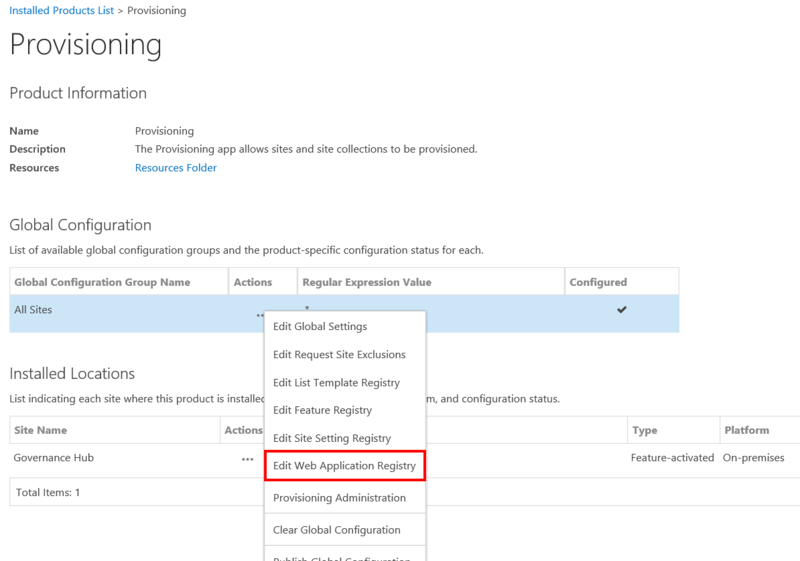
Task: Click the Type column header
Action: coord(644,430)
